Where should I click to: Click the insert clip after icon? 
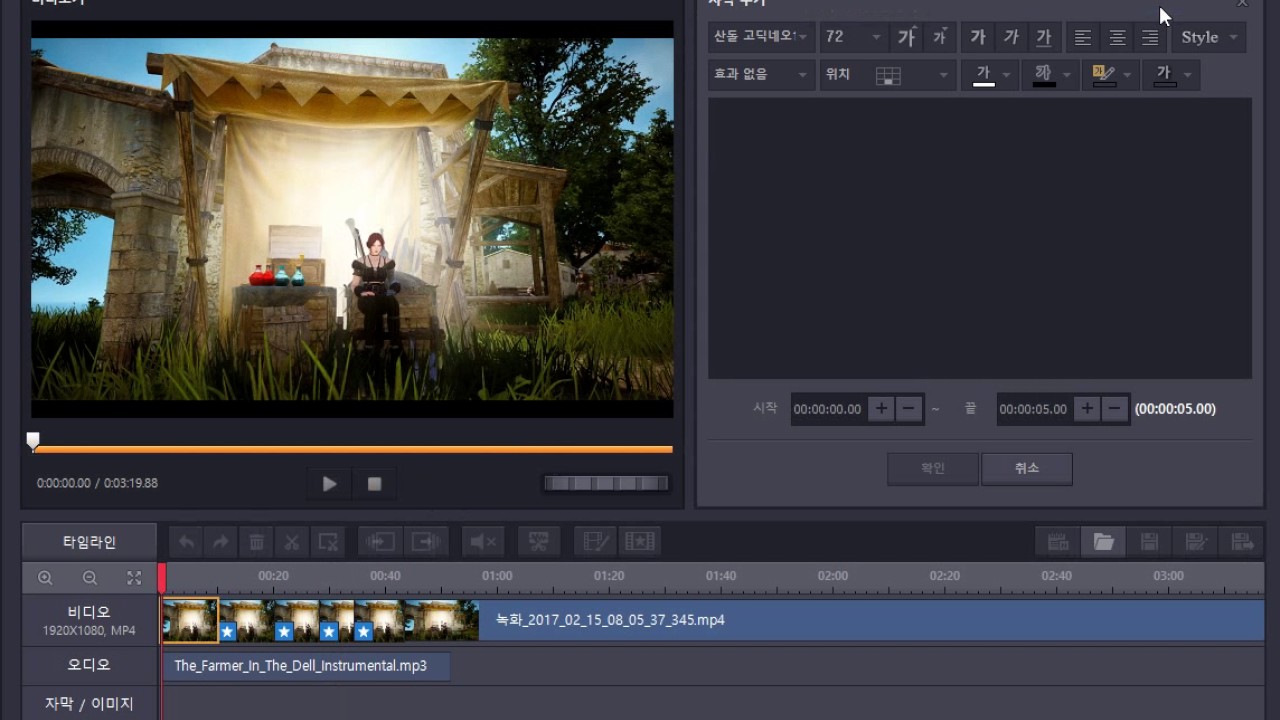[426, 542]
